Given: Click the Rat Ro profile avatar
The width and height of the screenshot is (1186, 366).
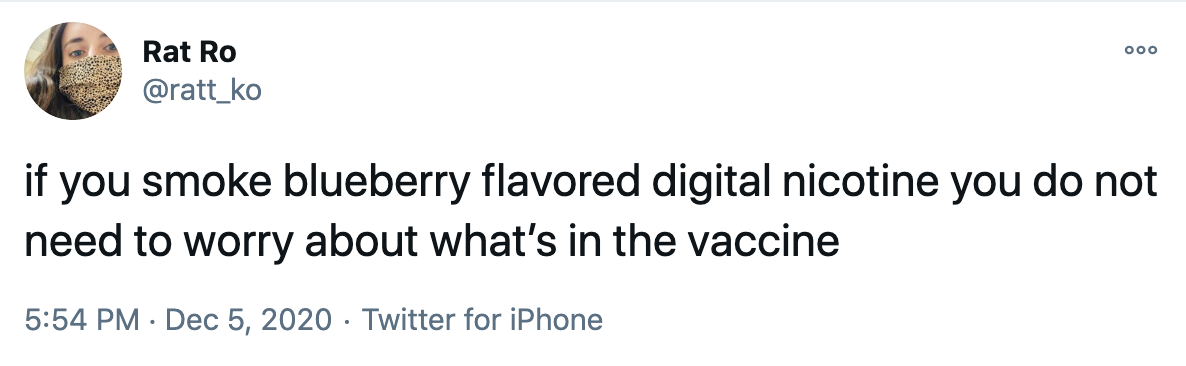Looking at the screenshot, I should pos(73,71).
